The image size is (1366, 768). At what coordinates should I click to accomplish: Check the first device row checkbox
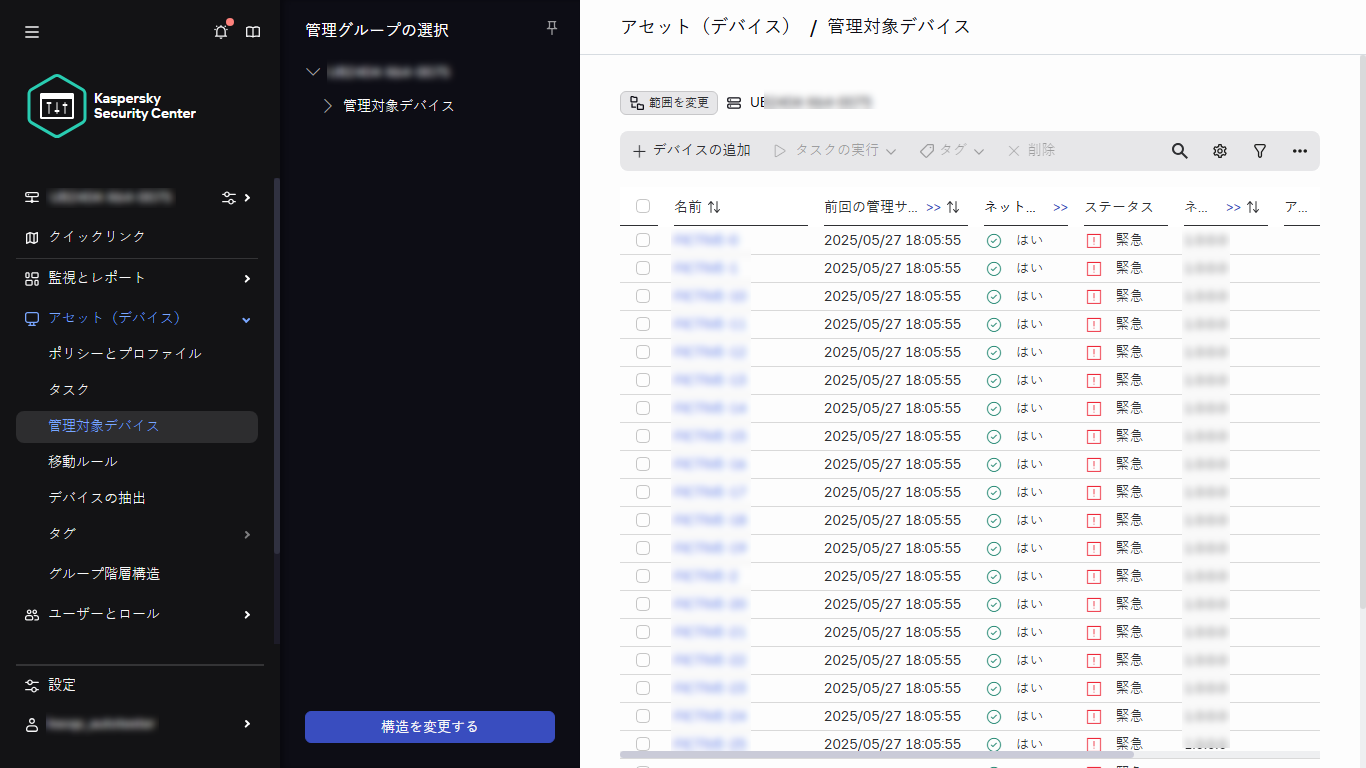[644, 239]
